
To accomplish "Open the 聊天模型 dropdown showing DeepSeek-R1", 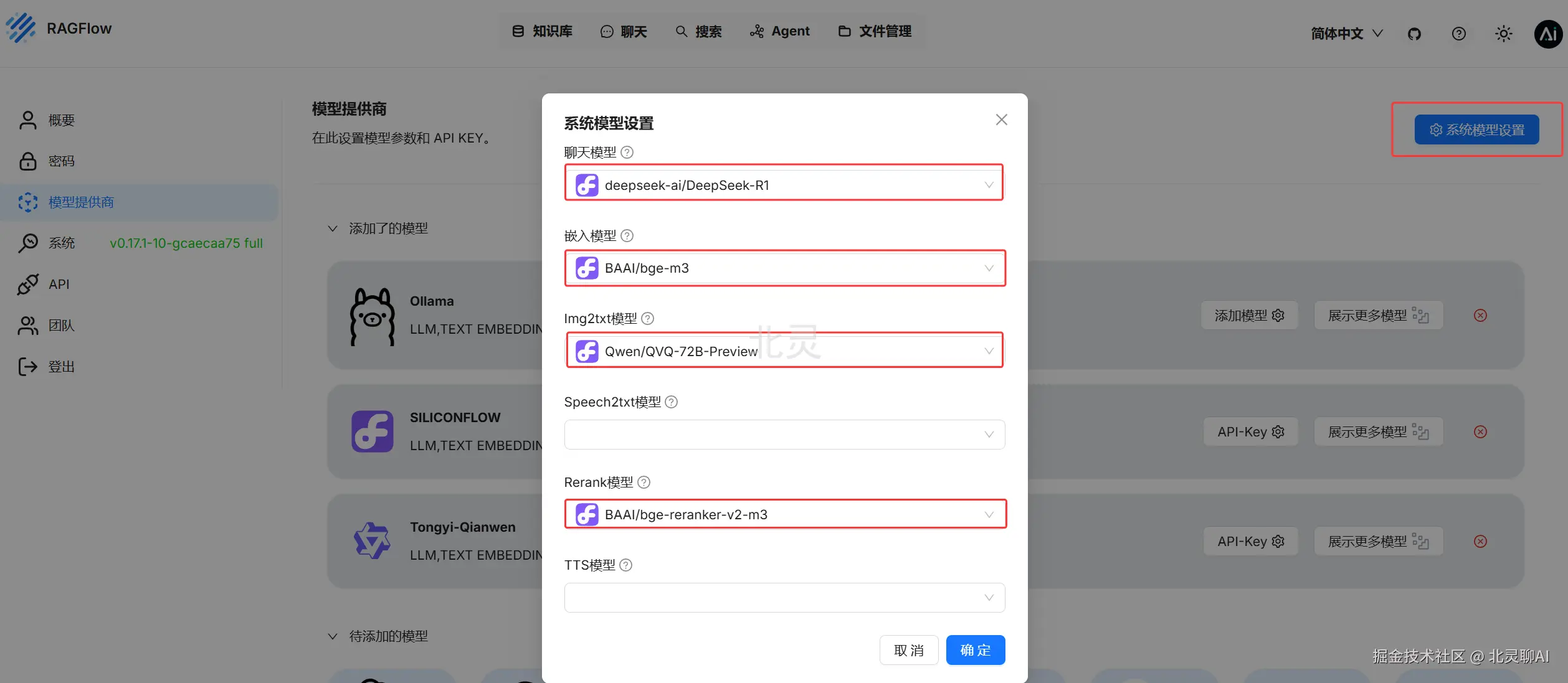I will coord(784,185).
